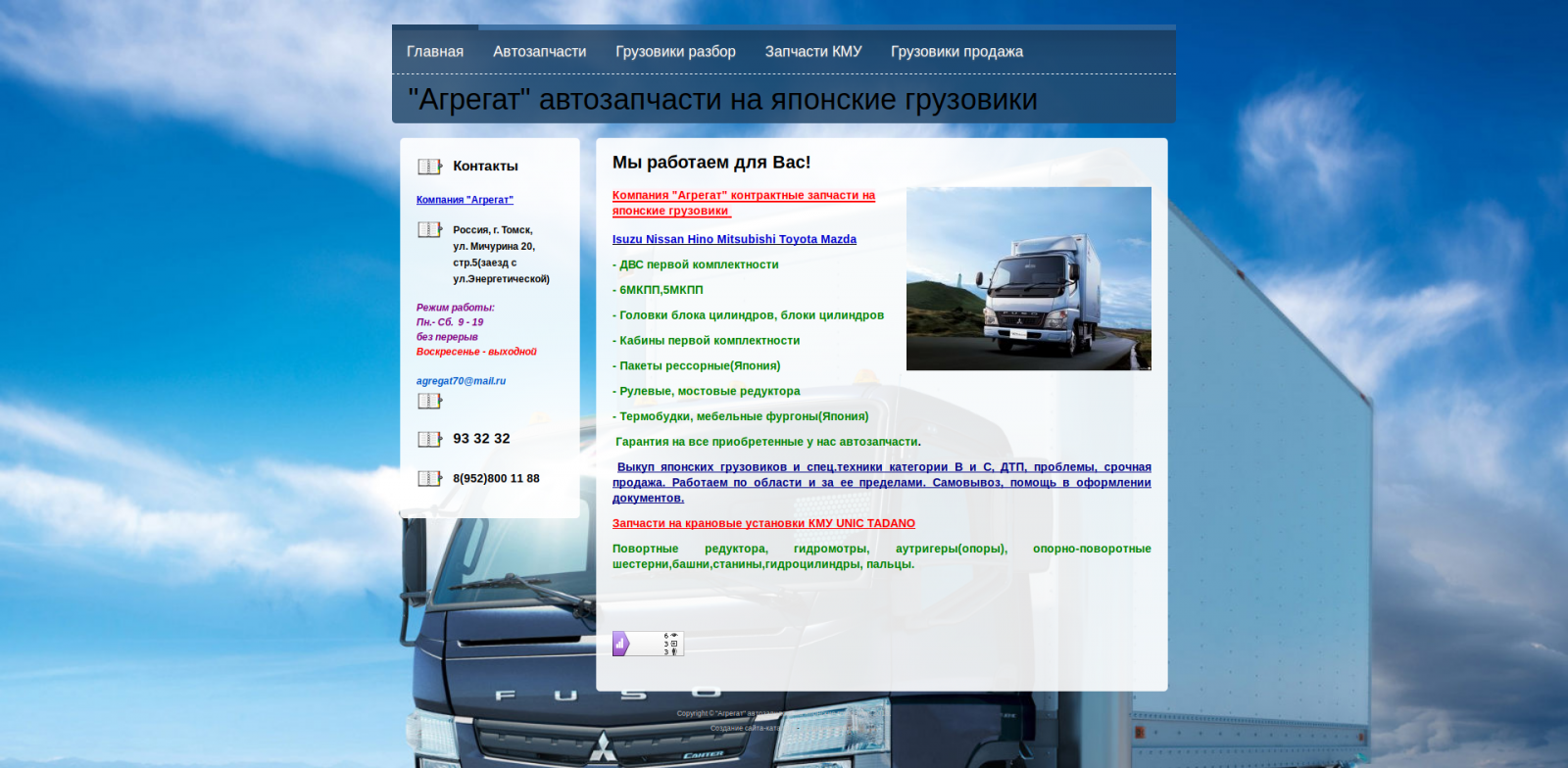The image size is (1568, 768).
Task: Click the visitor counter badge icon
Action: click(648, 644)
